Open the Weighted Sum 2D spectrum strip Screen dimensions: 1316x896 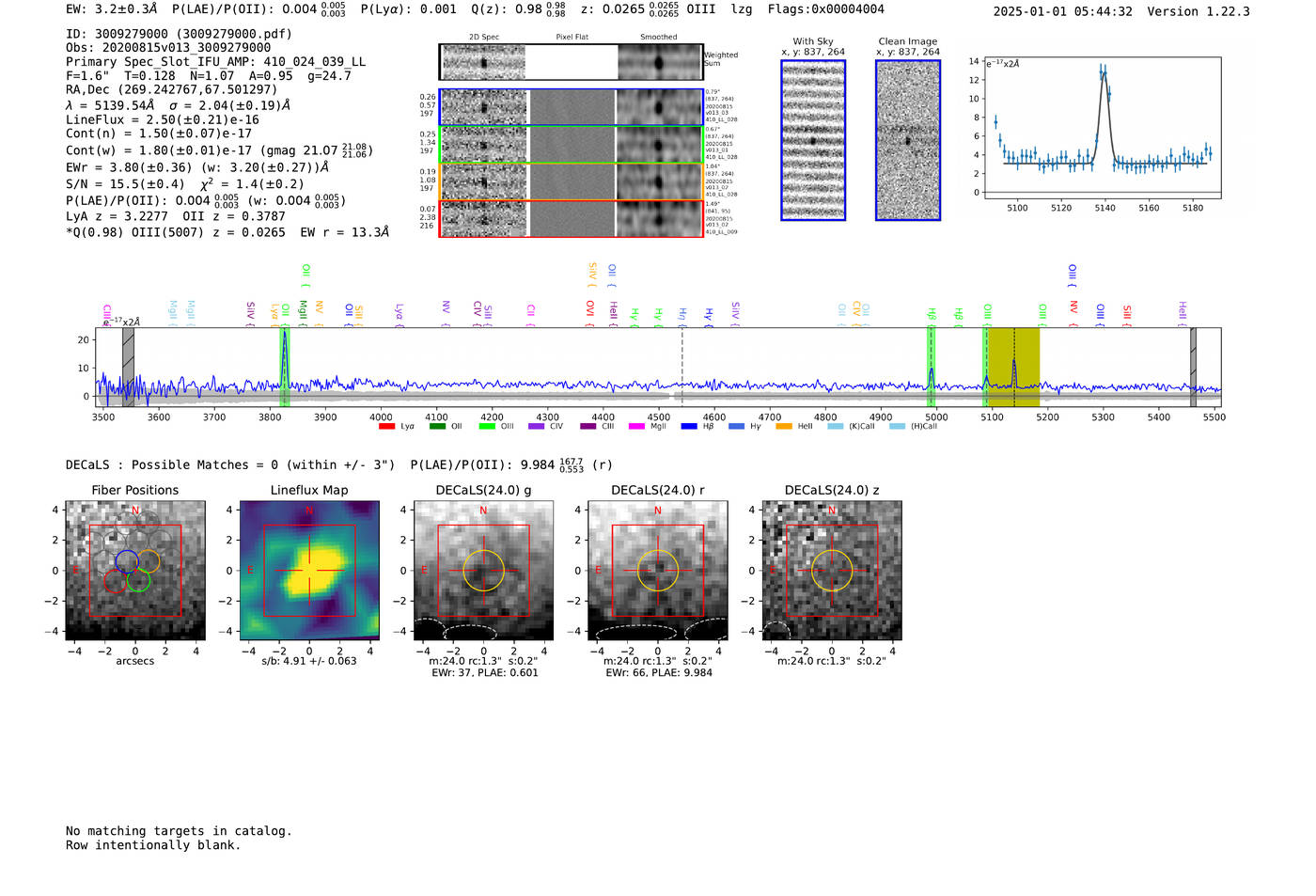[x=571, y=62]
